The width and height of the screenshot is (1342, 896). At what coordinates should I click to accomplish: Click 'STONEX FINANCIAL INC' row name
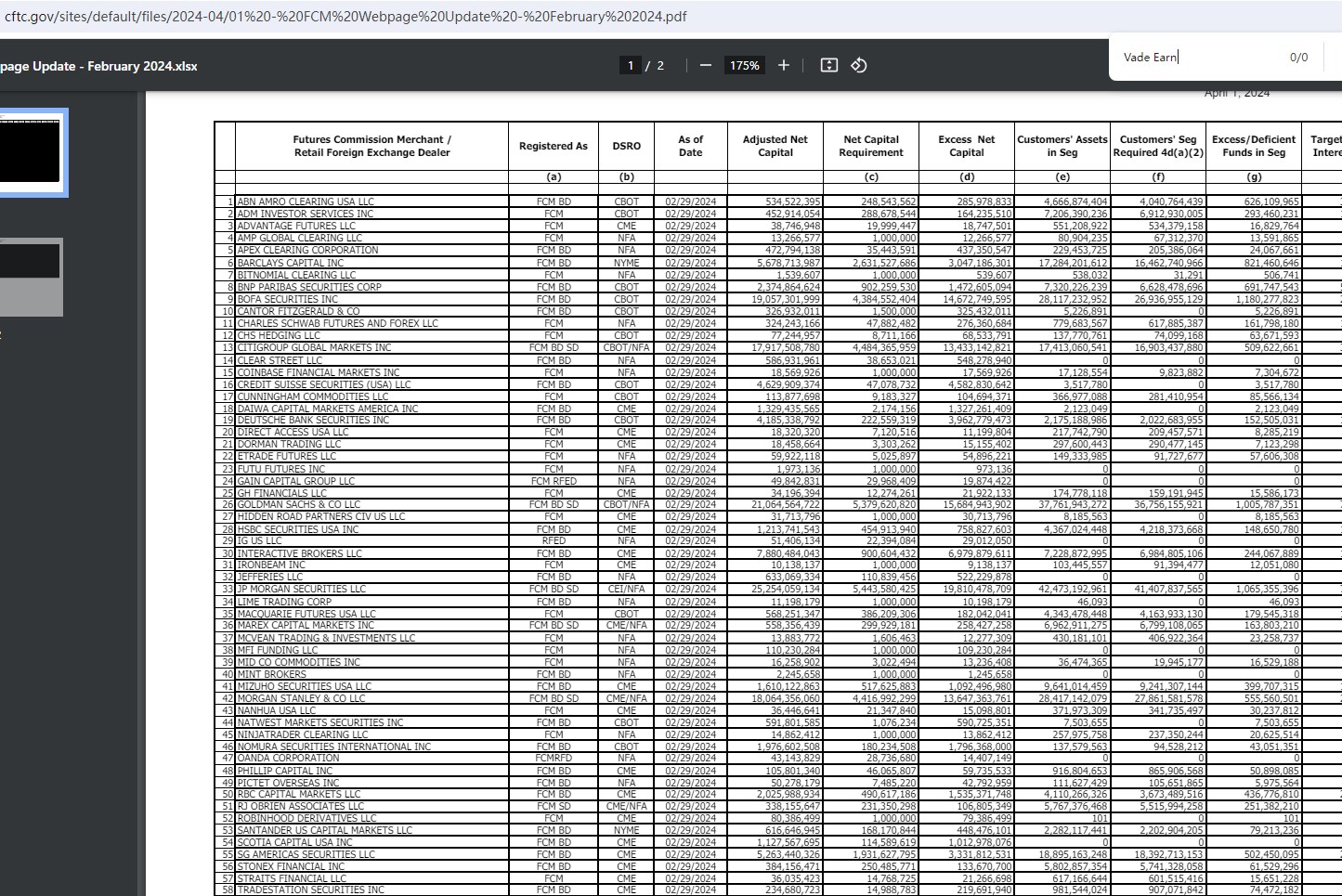point(292,866)
